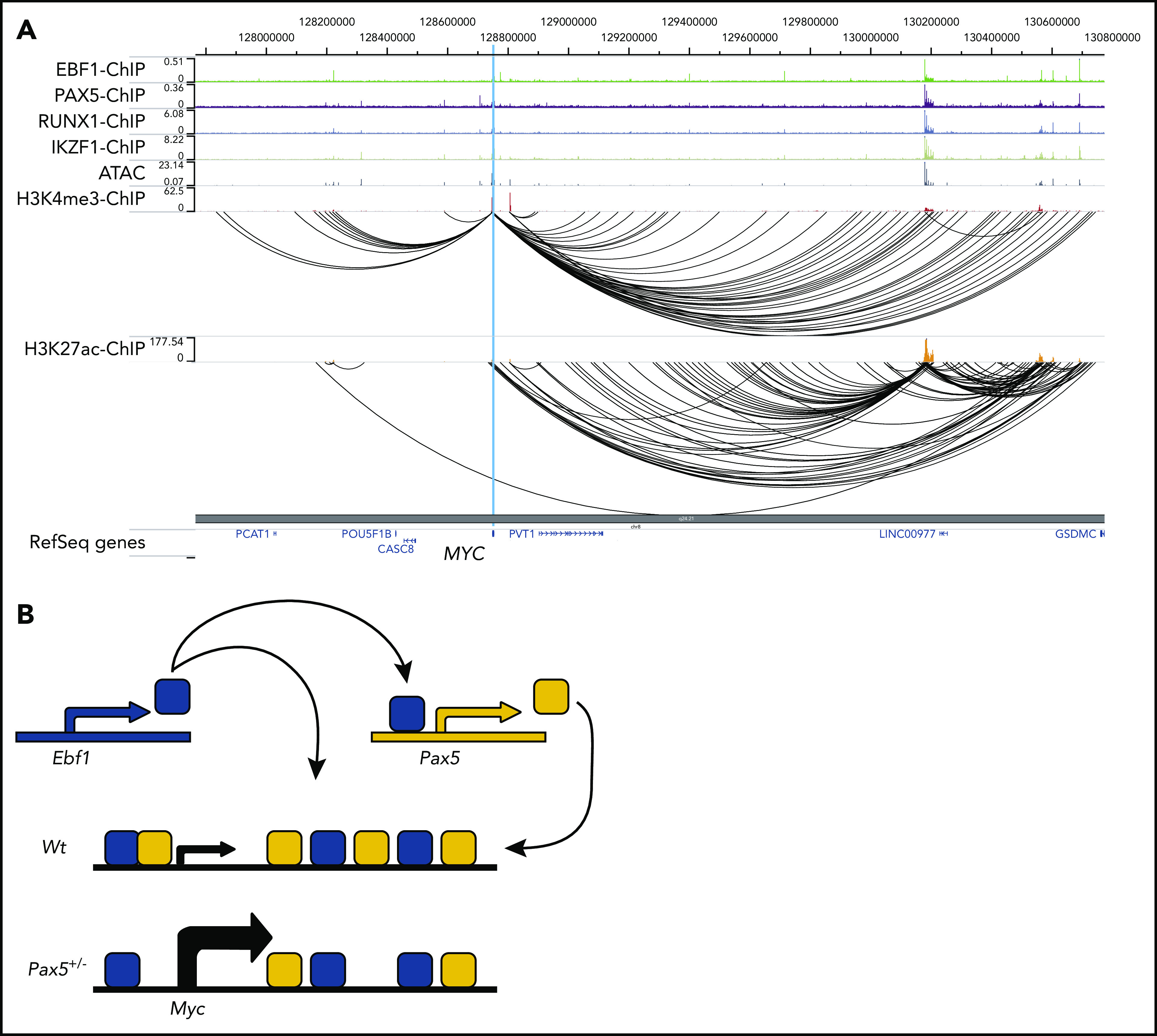
Task: Click the 130800000 coordinate label
Action: (x=1112, y=38)
